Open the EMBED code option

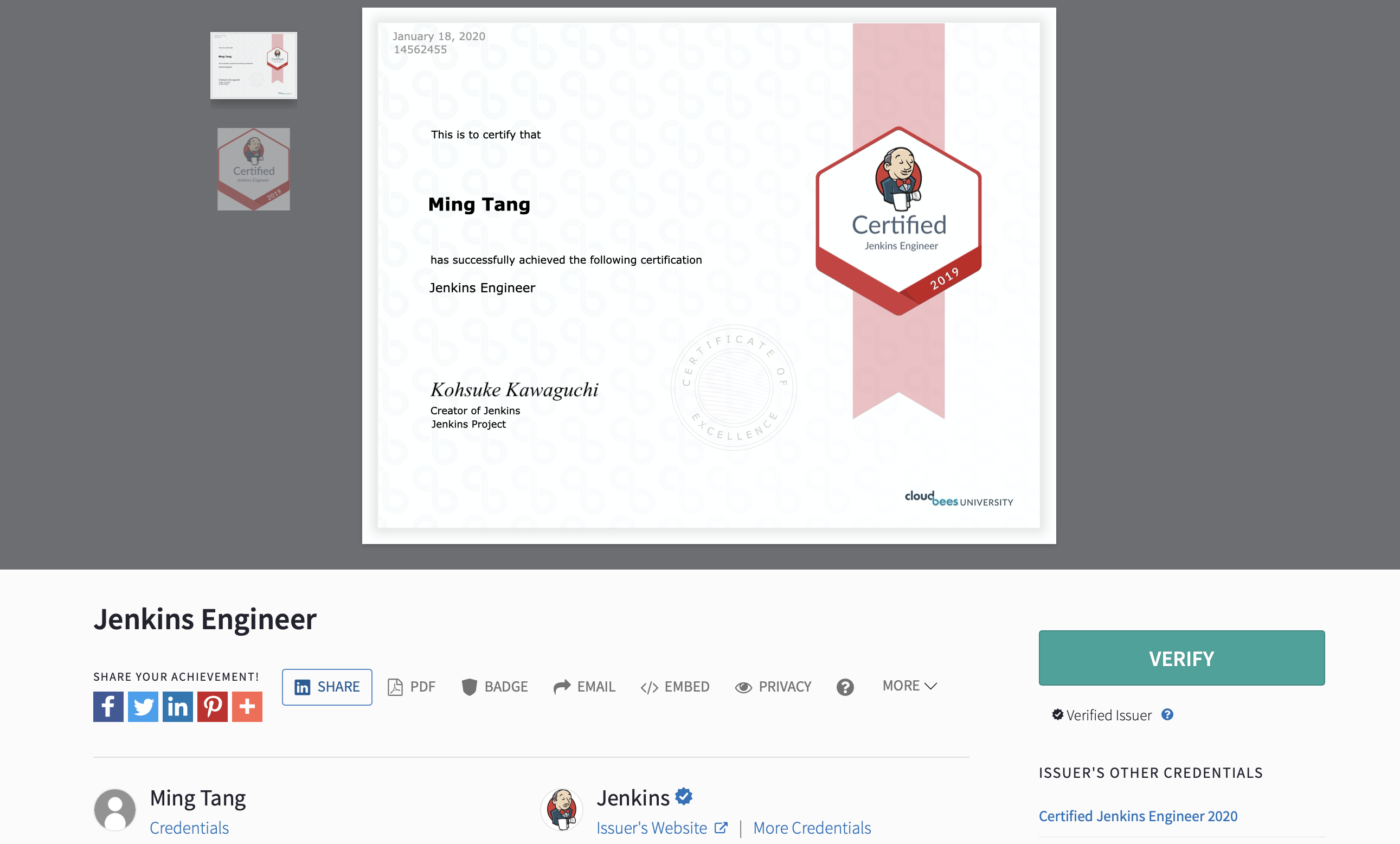point(675,687)
